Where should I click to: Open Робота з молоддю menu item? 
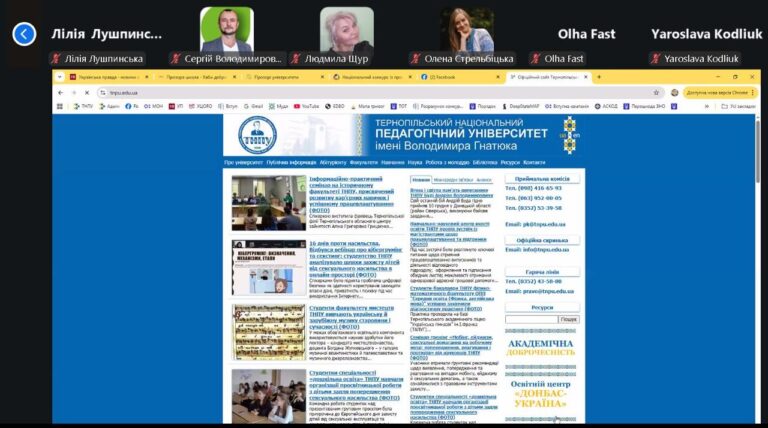coord(447,163)
